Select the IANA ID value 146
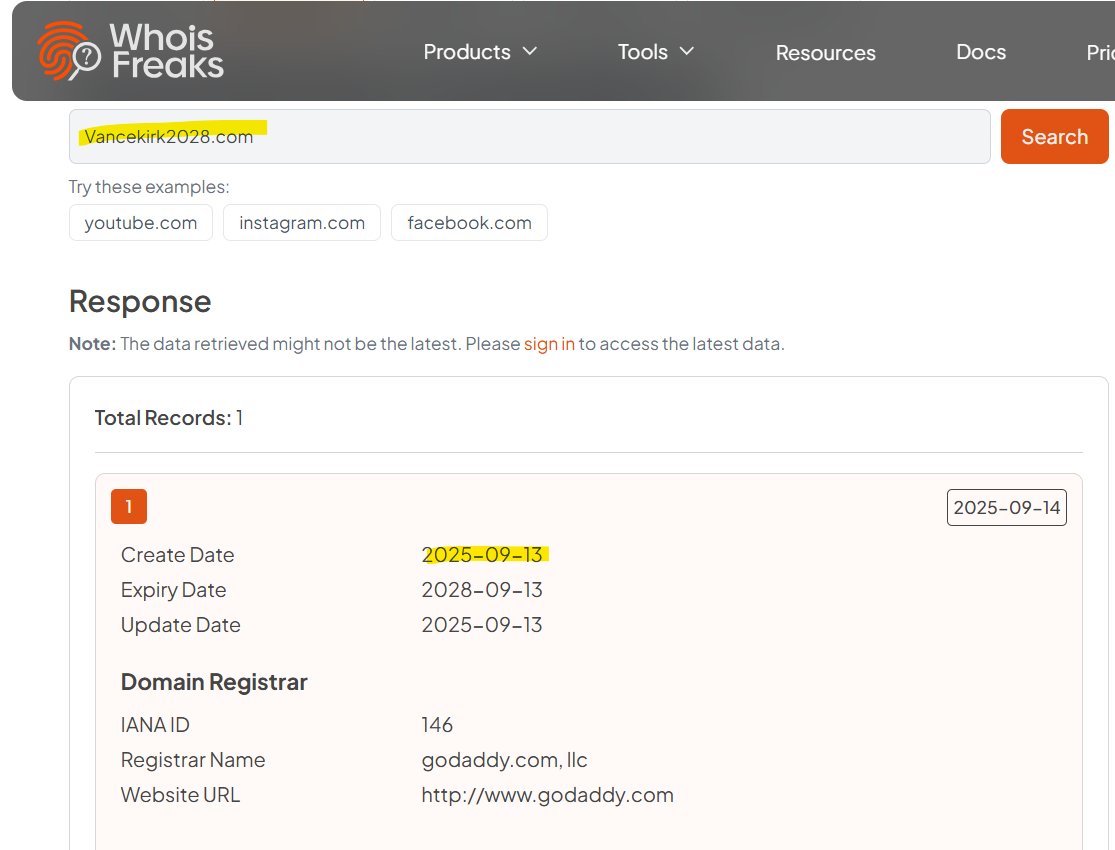This screenshot has height=850, width=1115. pyautogui.click(x=437, y=725)
